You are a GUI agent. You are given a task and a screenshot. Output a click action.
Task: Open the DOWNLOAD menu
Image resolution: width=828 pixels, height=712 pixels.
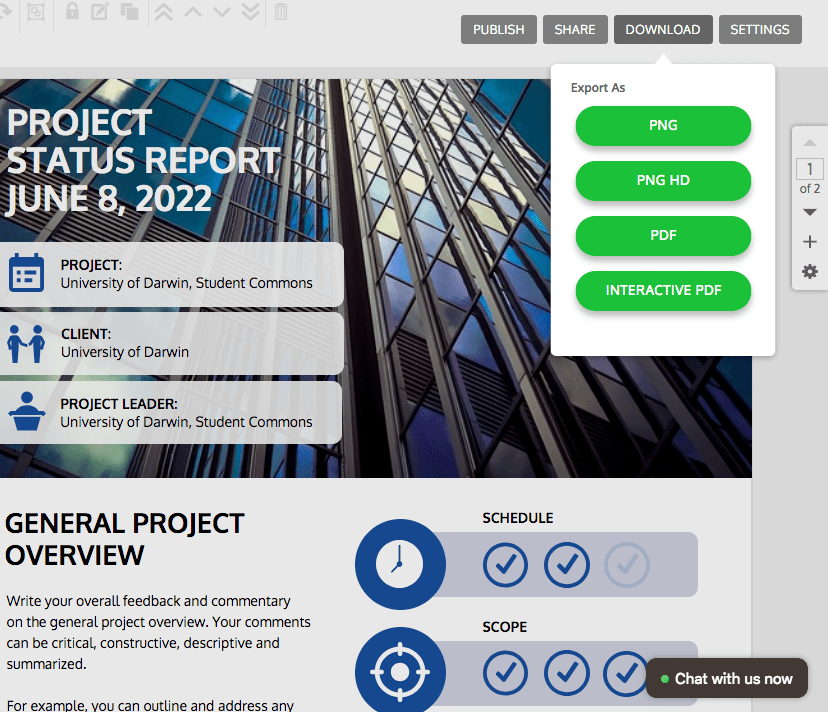click(x=662, y=29)
